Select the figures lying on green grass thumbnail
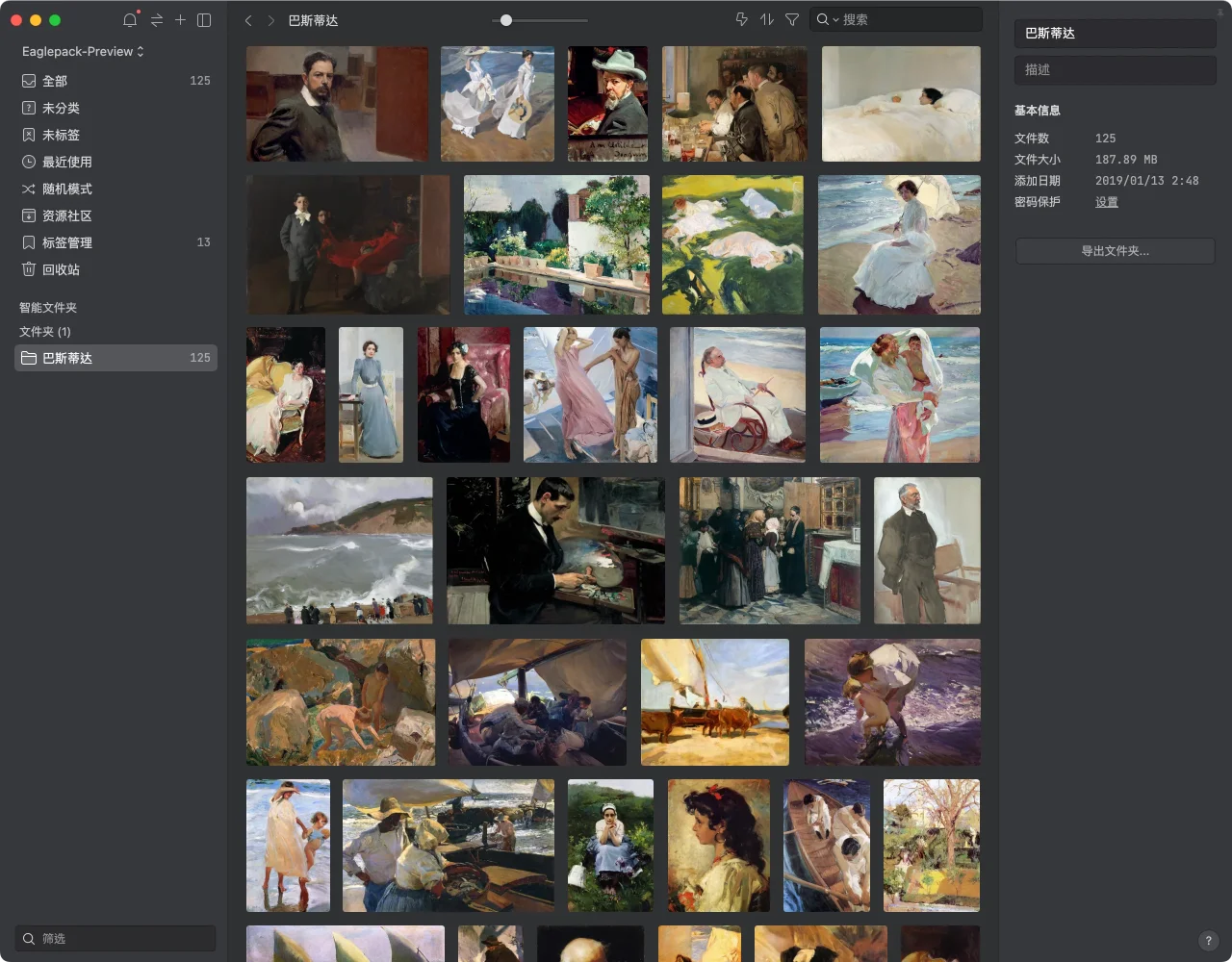1232x962 pixels. pyautogui.click(x=732, y=244)
